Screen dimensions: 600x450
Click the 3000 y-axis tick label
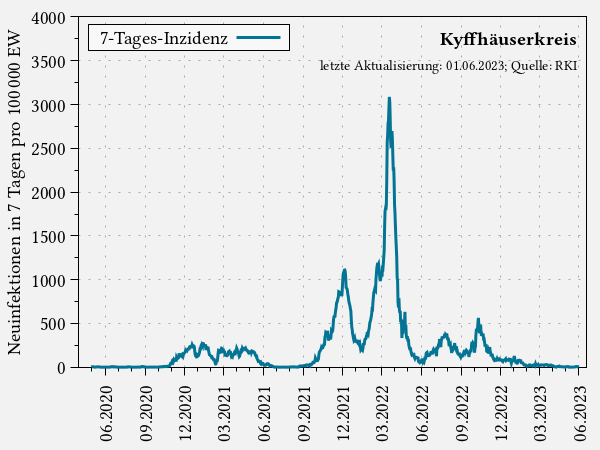(x=49, y=105)
